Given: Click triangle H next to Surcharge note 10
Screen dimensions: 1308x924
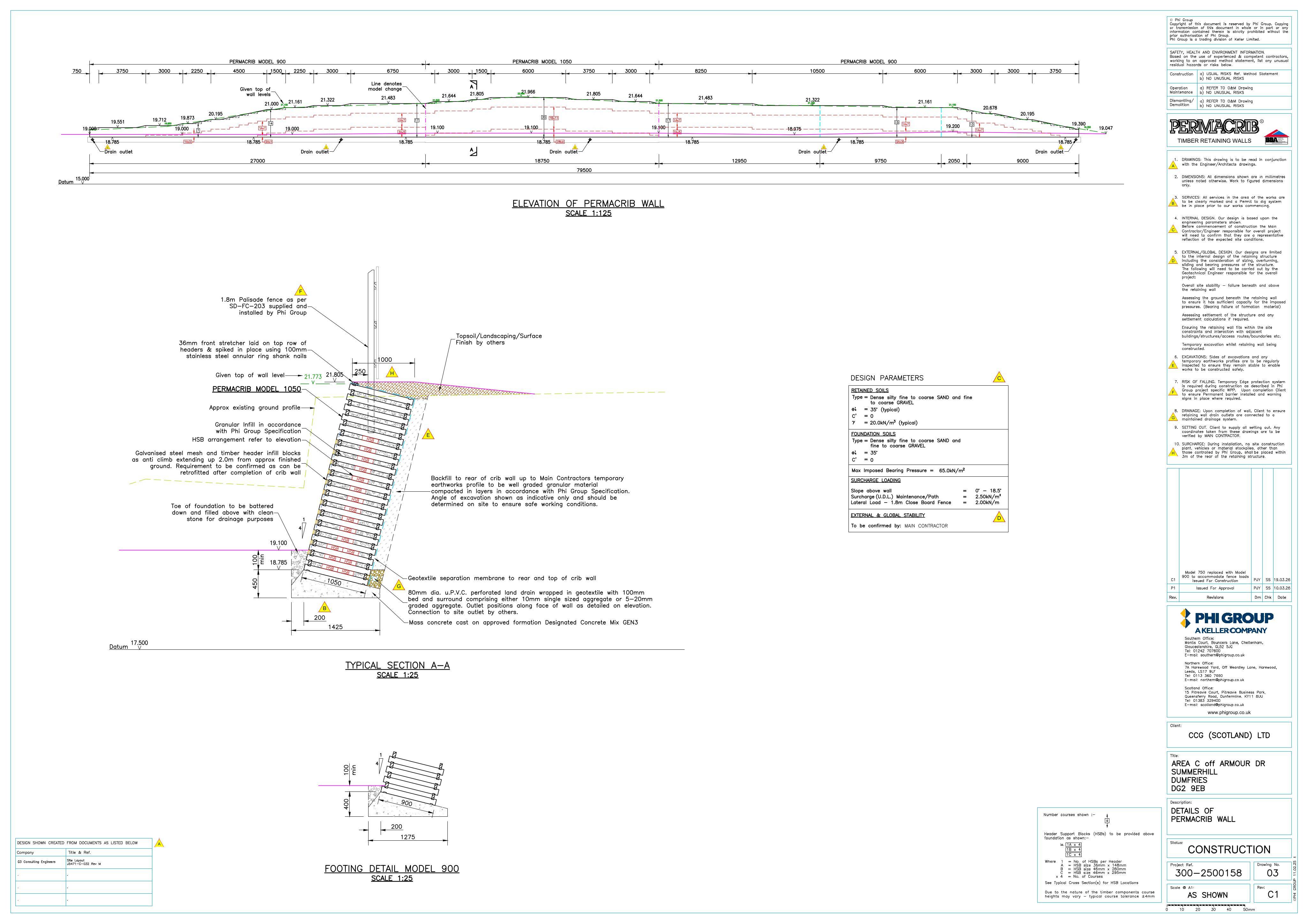Looking at the screenshot, I should pos(1173,452).
